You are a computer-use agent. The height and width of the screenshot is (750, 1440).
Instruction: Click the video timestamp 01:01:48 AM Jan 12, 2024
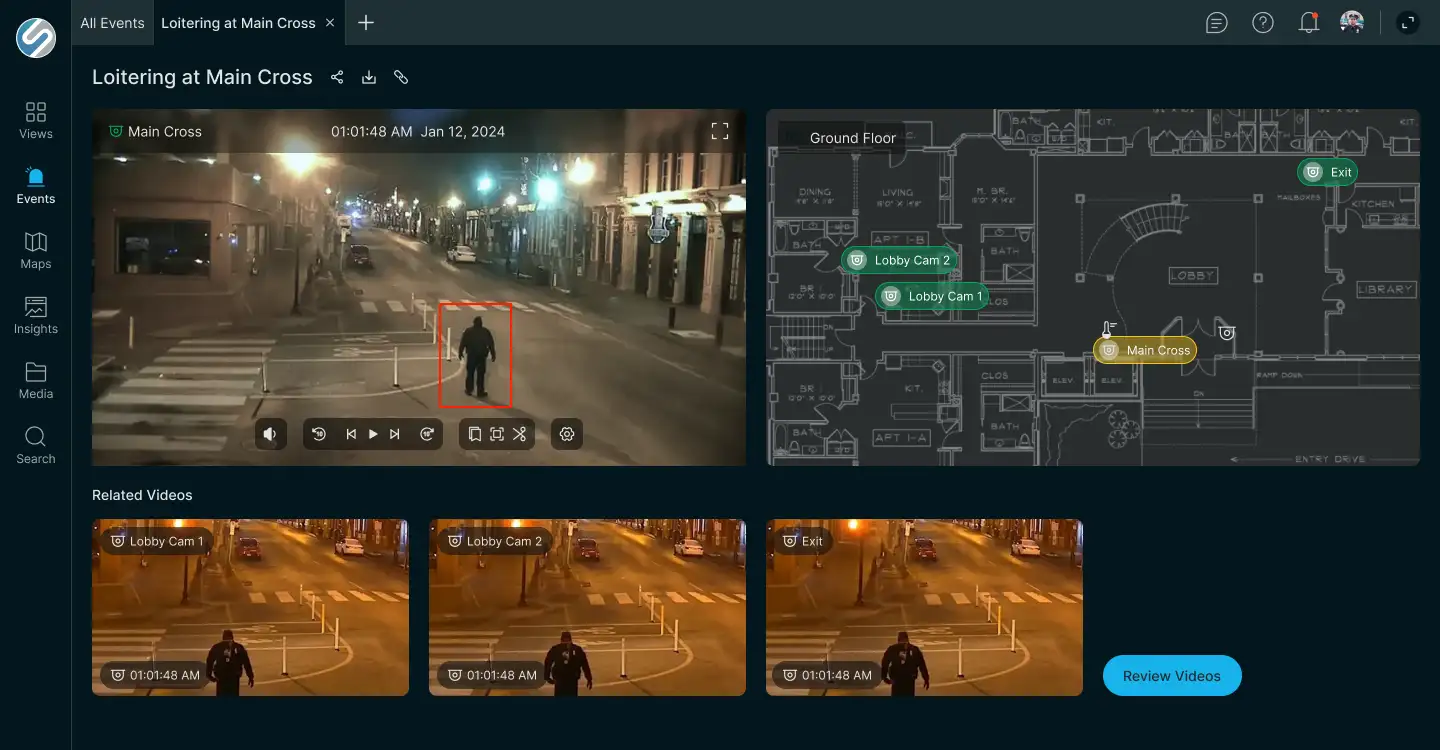(418, 131)
